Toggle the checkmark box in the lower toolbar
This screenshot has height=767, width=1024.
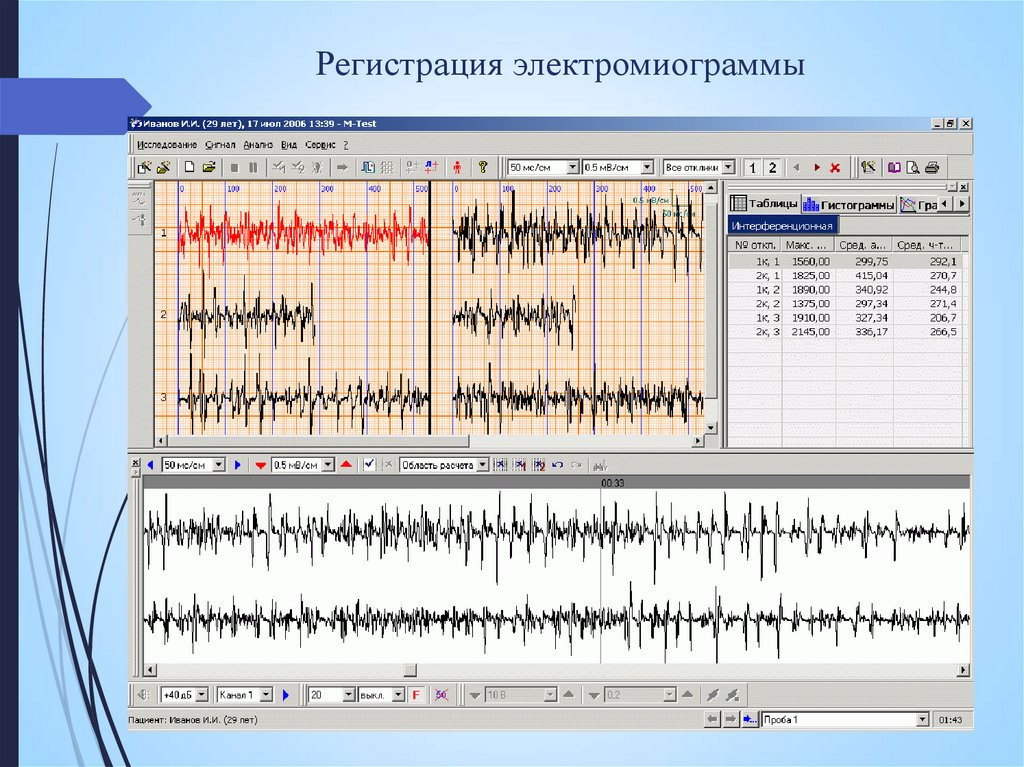(370, 464)
